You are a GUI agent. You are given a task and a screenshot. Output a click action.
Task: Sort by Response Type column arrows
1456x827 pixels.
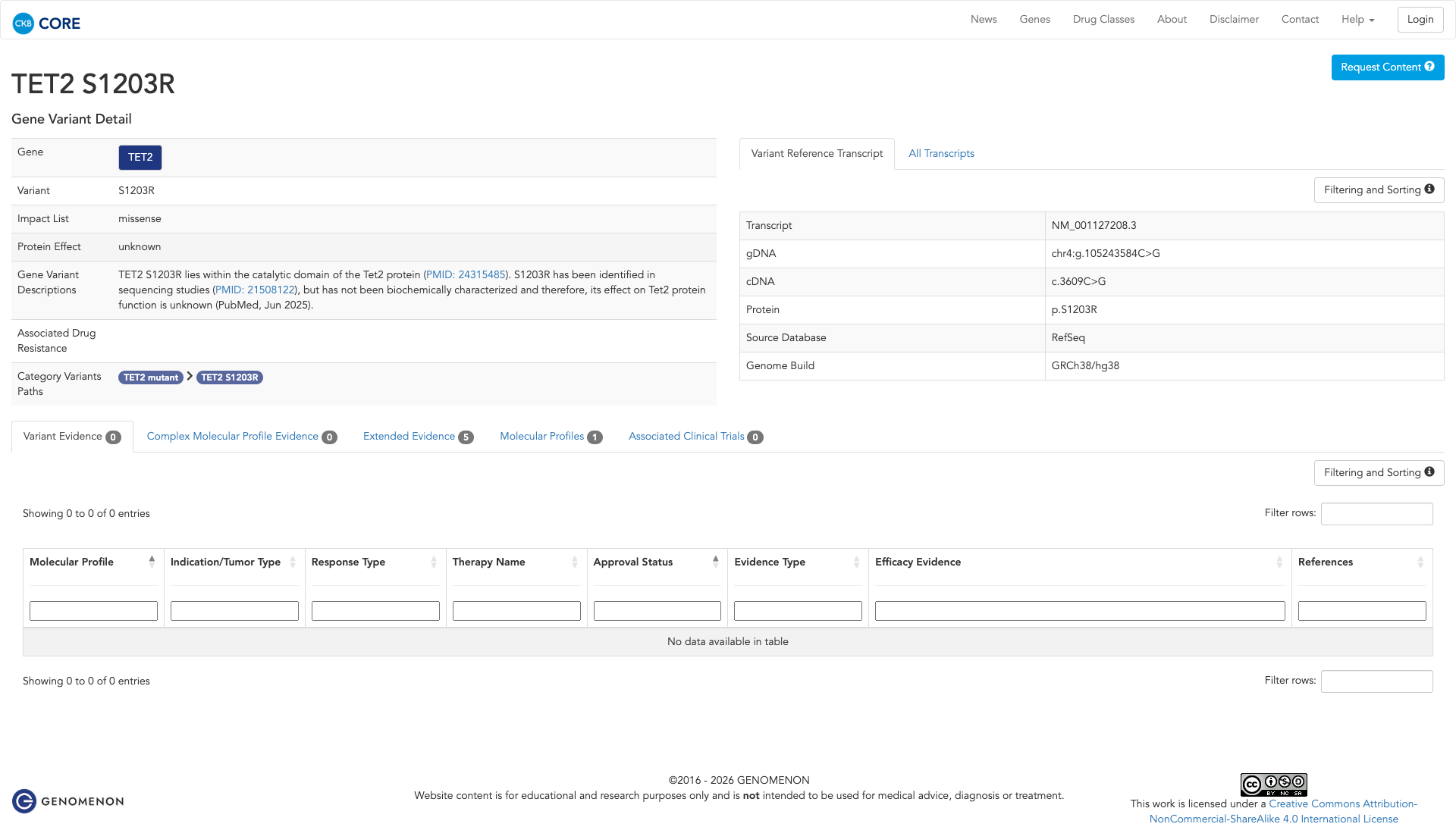433,562
